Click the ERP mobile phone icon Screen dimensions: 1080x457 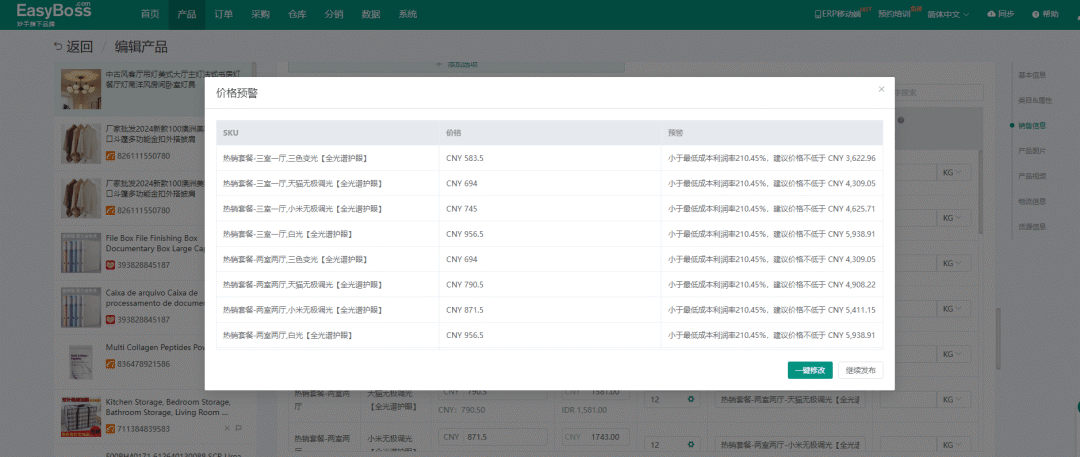point(818,14)
